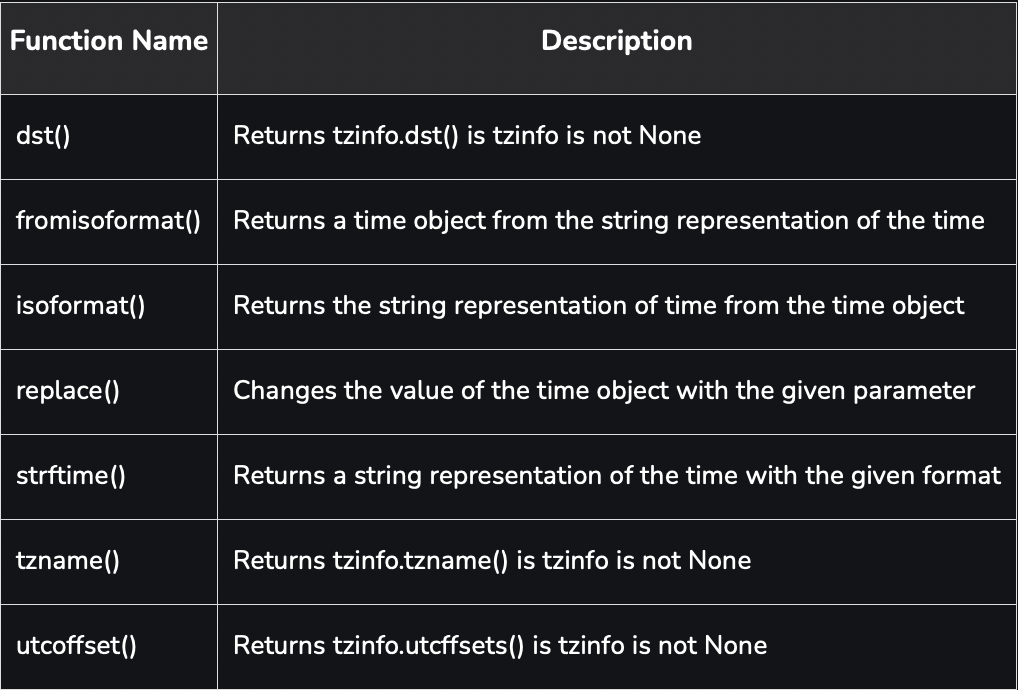Viewport: 1018px width, 690px height.
Task: Click the description mentioning tzinfo.tzname()
Action: tap(492, 561)
